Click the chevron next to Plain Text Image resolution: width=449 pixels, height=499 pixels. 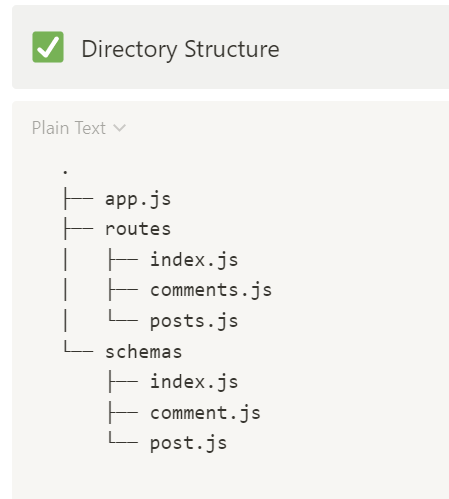(x=119, y=128)
